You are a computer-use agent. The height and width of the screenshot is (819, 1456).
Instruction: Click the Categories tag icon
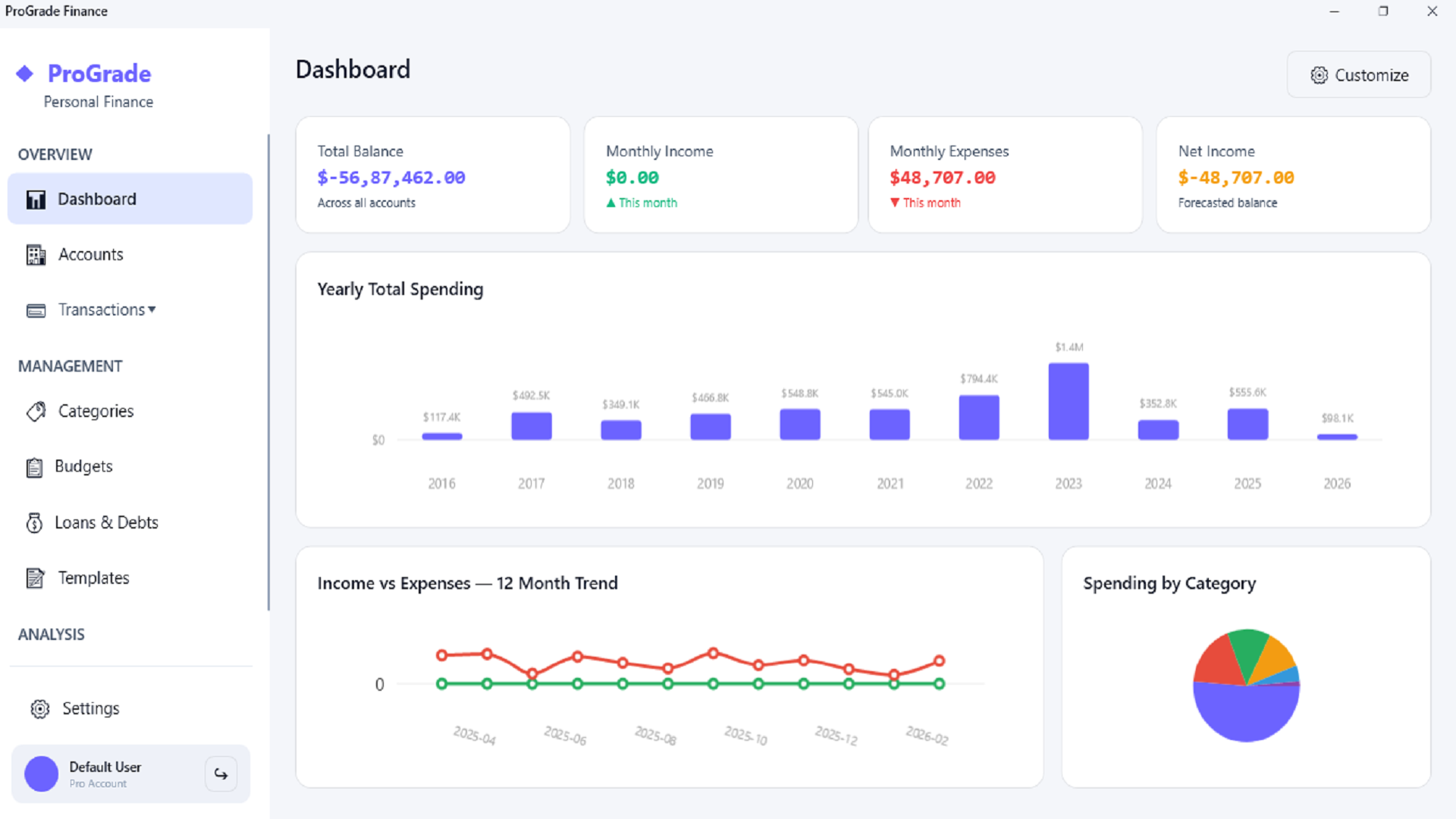(36, 411)
